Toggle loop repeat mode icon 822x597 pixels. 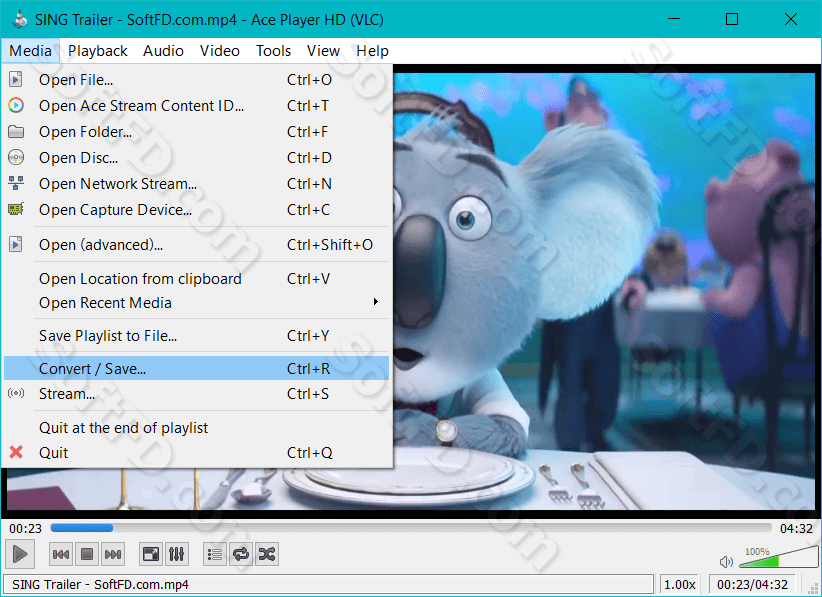click(x=241, y=554)
